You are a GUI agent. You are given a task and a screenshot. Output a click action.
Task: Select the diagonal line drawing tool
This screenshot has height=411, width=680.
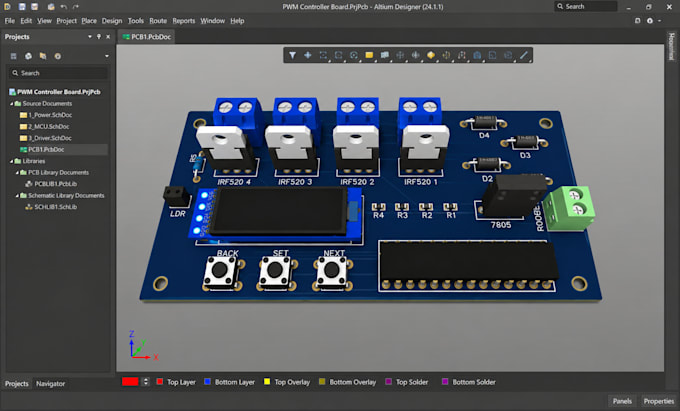524,55
